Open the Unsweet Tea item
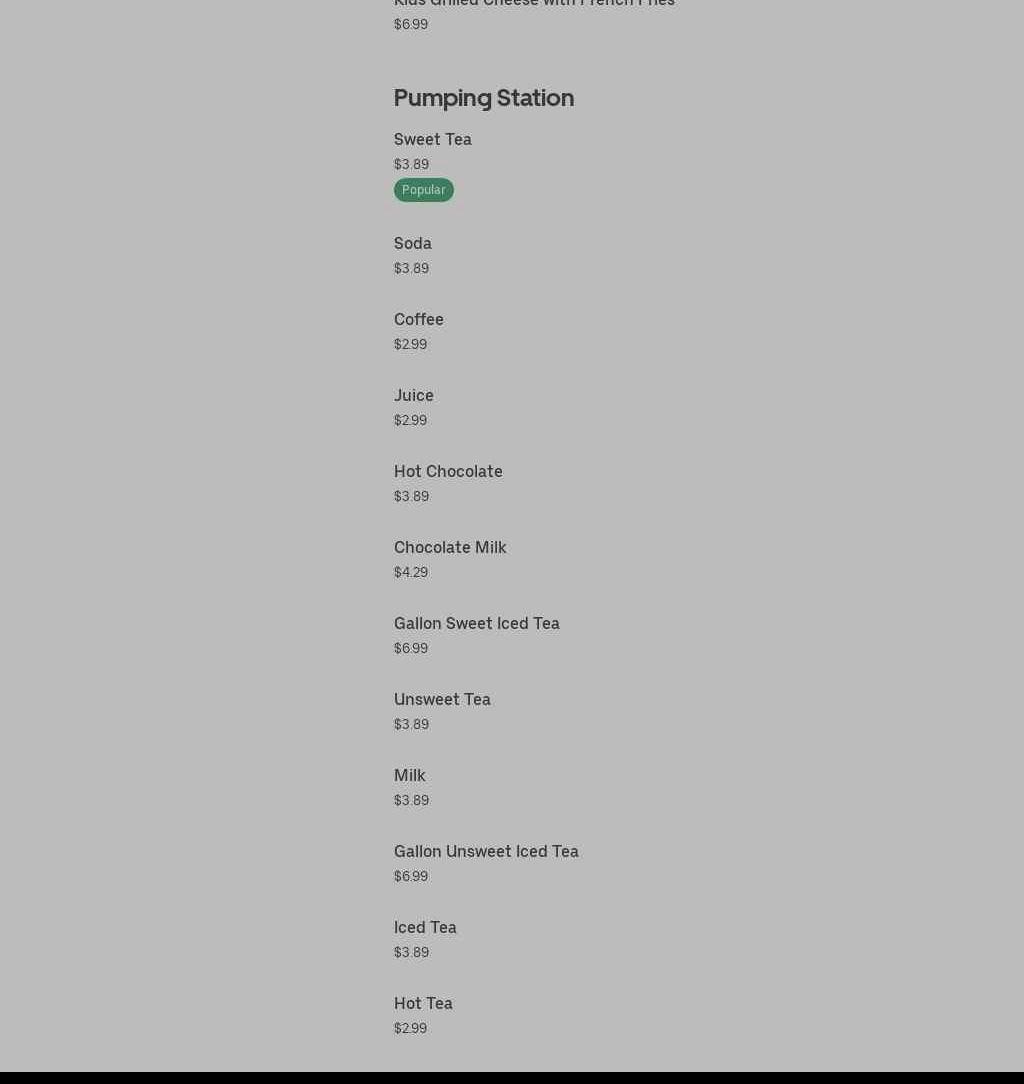The height and width of the screenshot is (1084, 1024). point(441,700)
